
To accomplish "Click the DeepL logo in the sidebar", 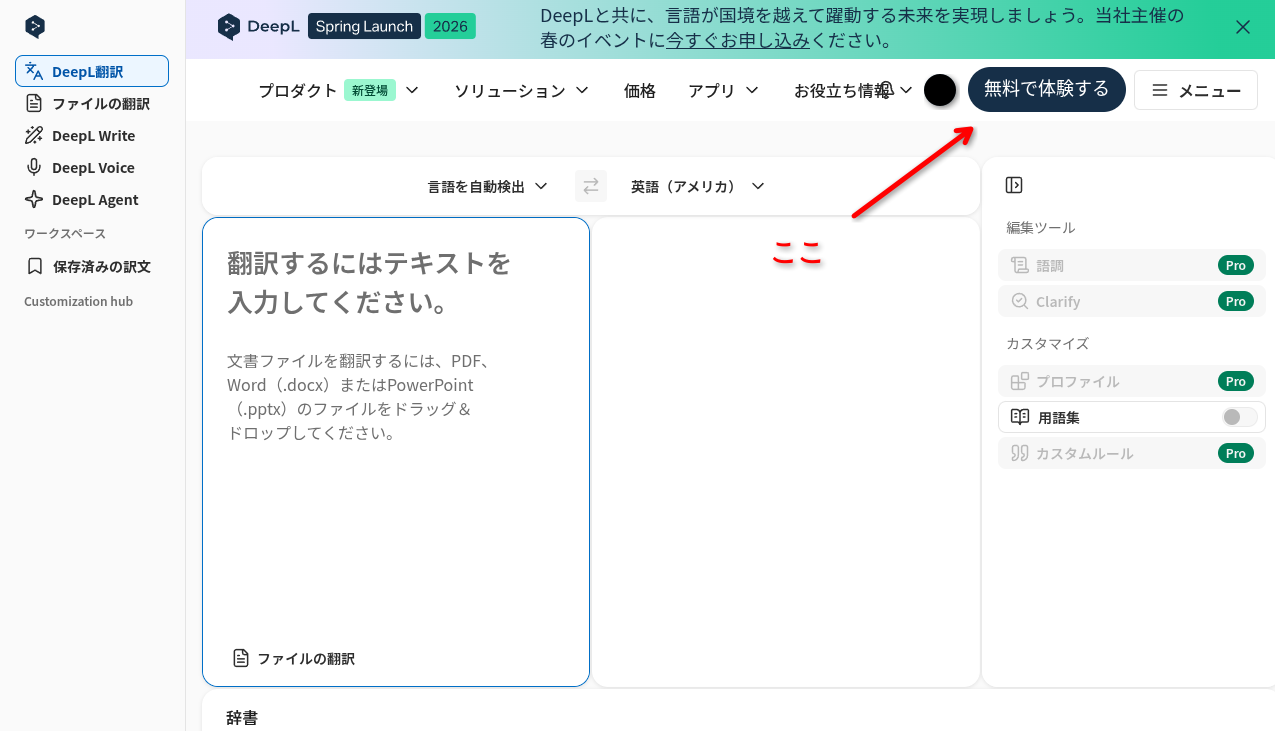I will (x=35, y=27).
